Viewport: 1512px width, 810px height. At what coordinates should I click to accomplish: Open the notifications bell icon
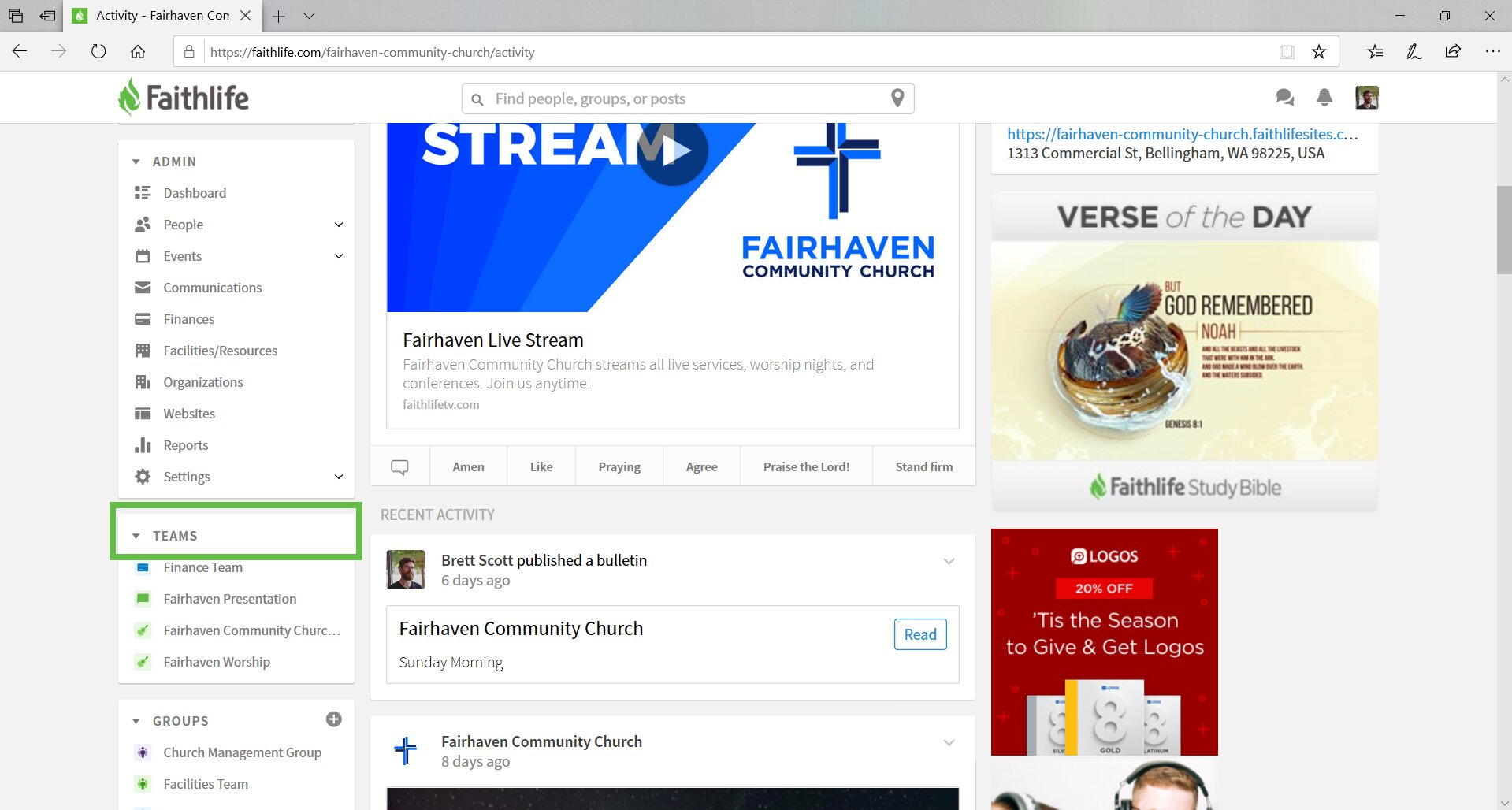1324,98
